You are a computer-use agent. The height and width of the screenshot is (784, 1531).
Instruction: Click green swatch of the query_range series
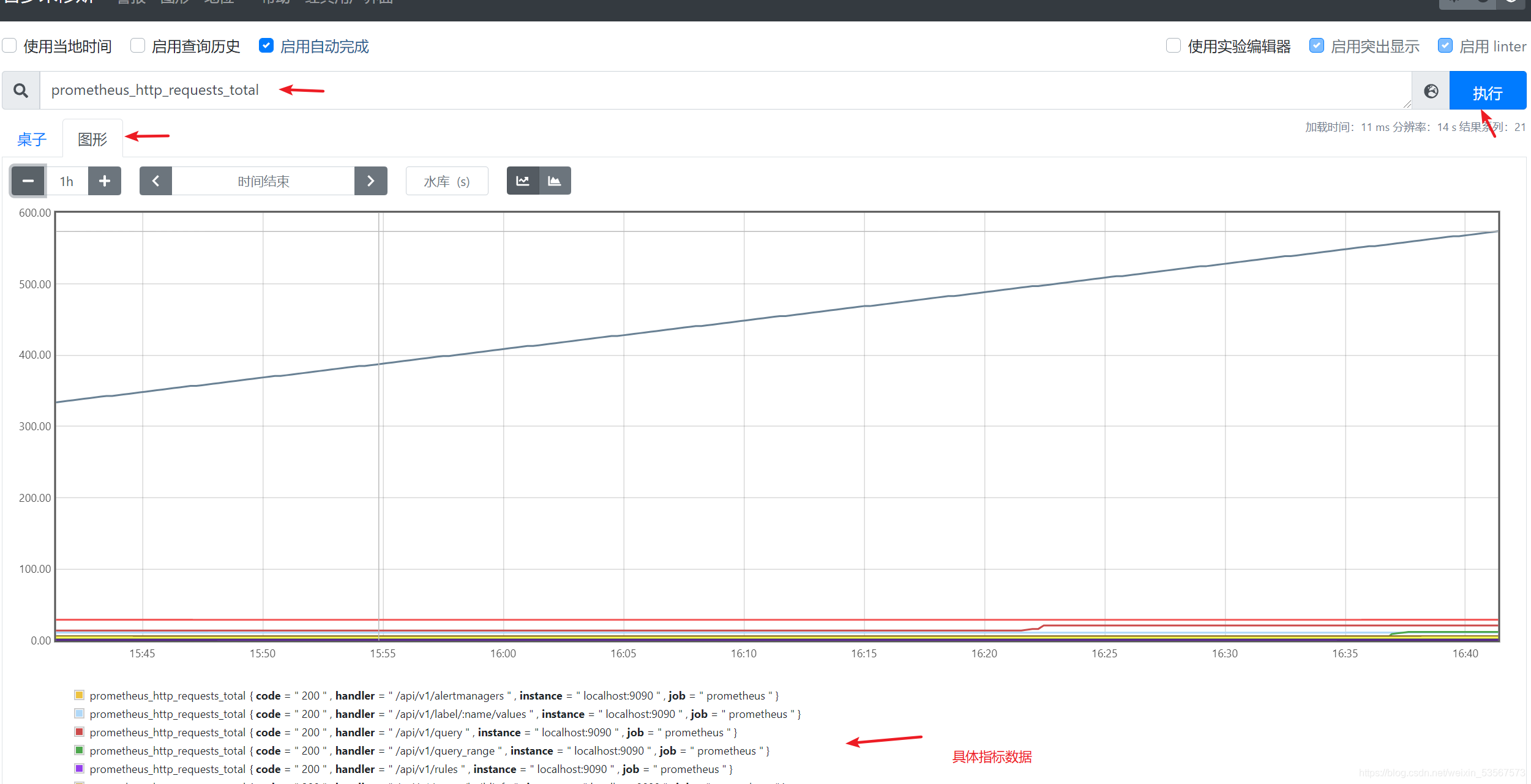click(x=79, y=750)
